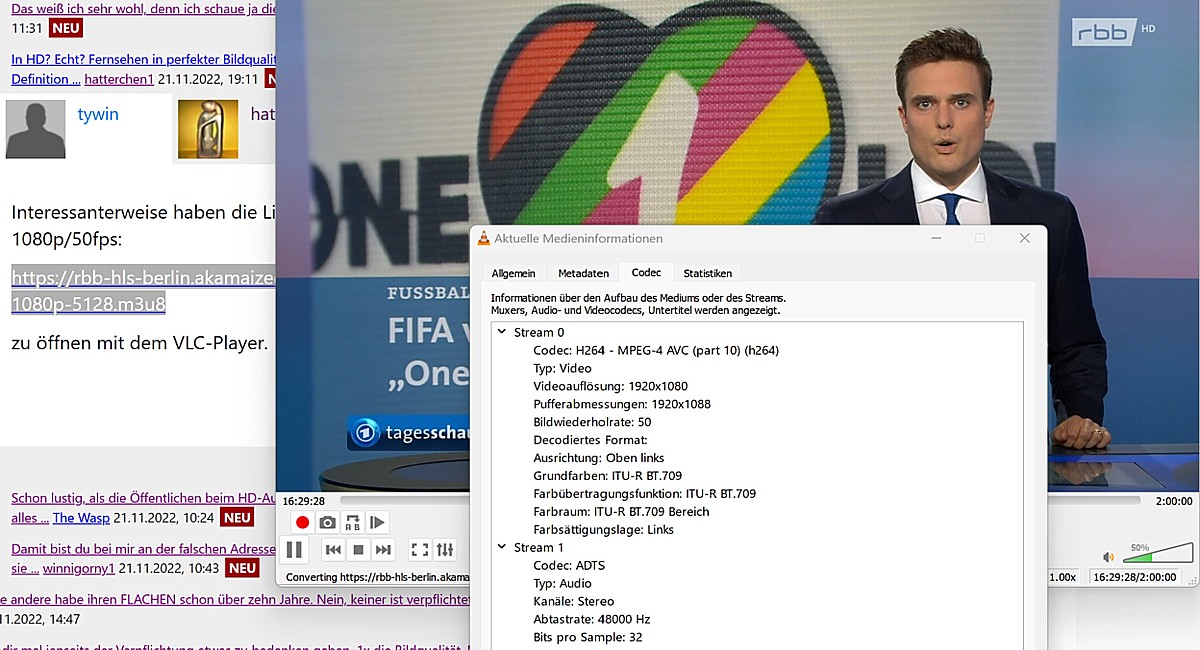Select the Codec: ADTS row
This screenshot has width=1200, height=650.
569,565
